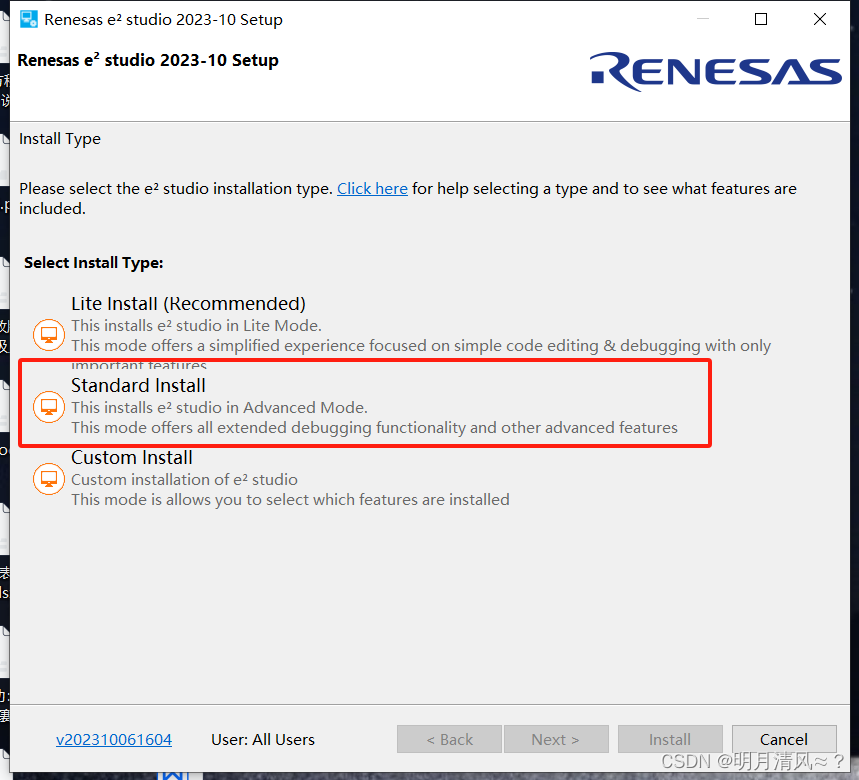Choose Lite Install (Recommended) heading
This screenshot has width=859, height=780.
(x=188, y=303)
